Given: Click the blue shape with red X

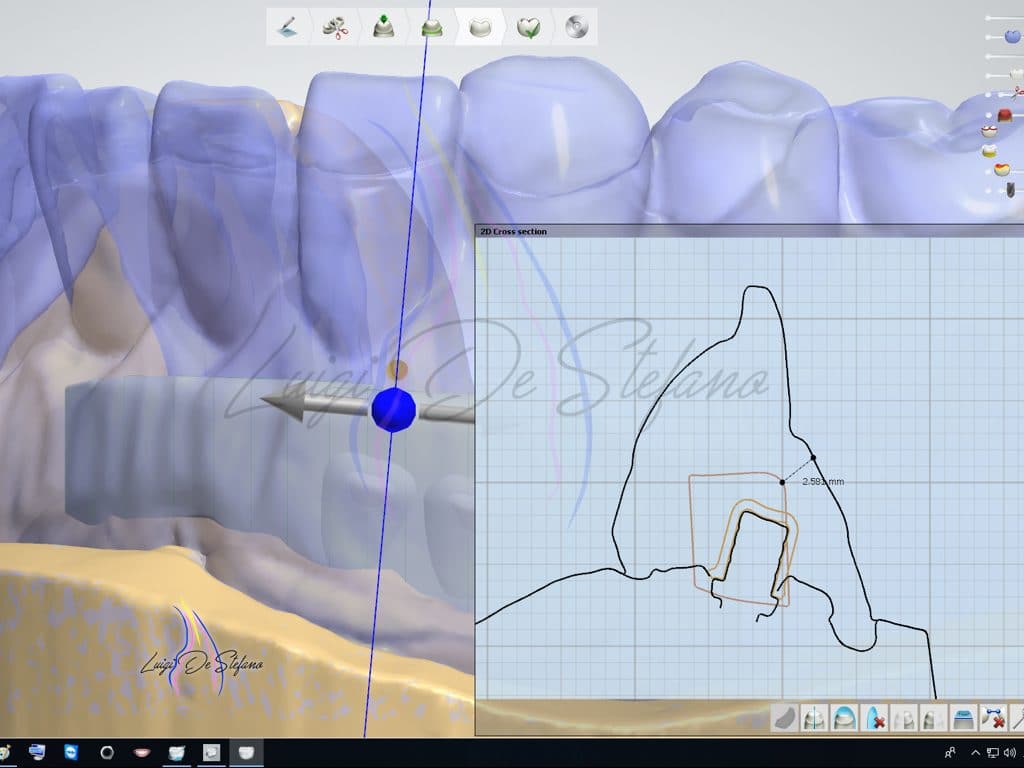Looking at the screenshot, I should tap(874, 718).
